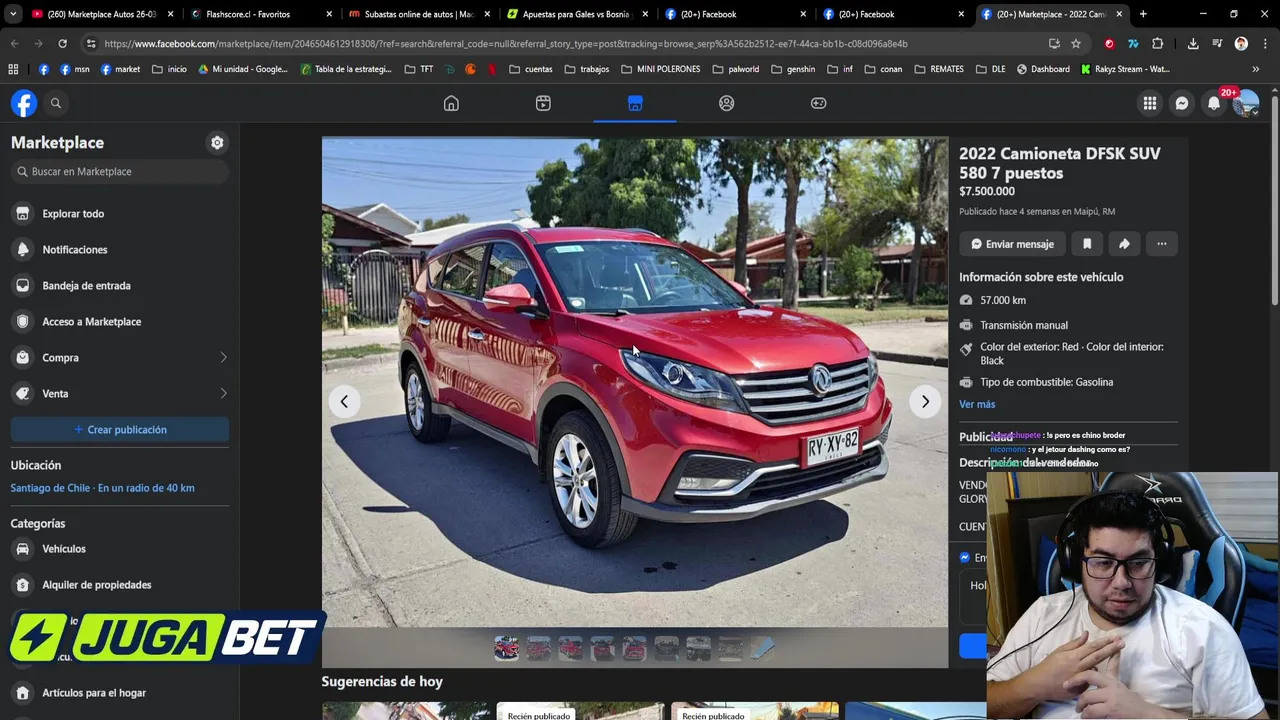1280x720 pixels.
Task: Open the browser downloads icon
Action: 1193,44
